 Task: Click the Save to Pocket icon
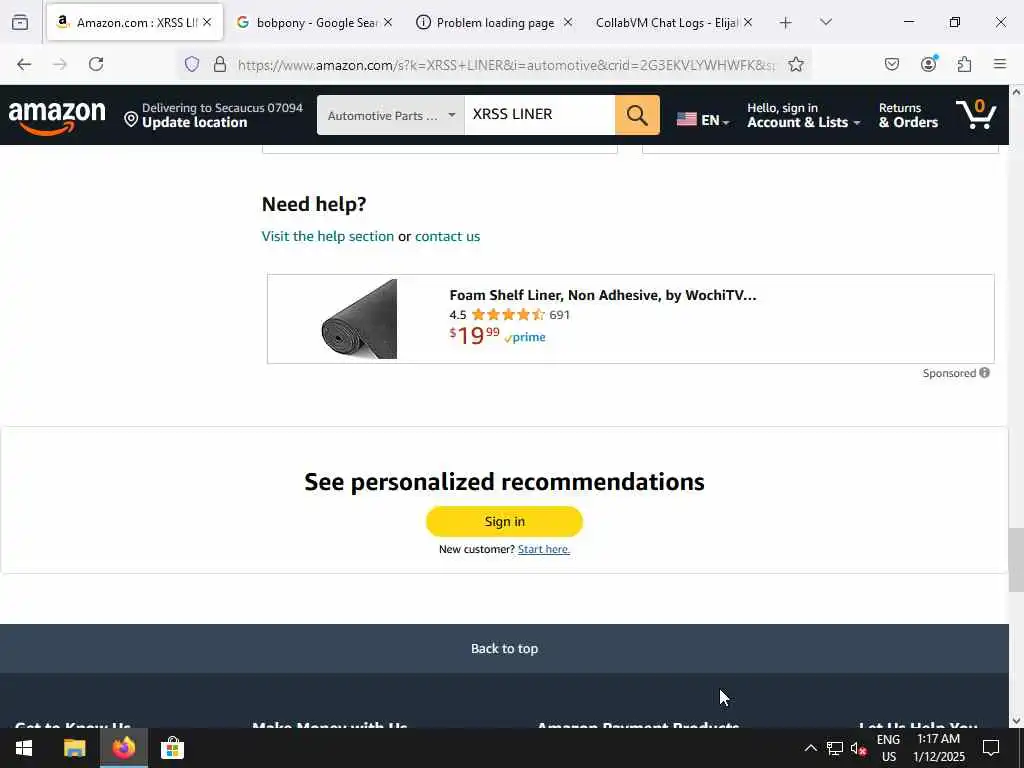point(891,64)
